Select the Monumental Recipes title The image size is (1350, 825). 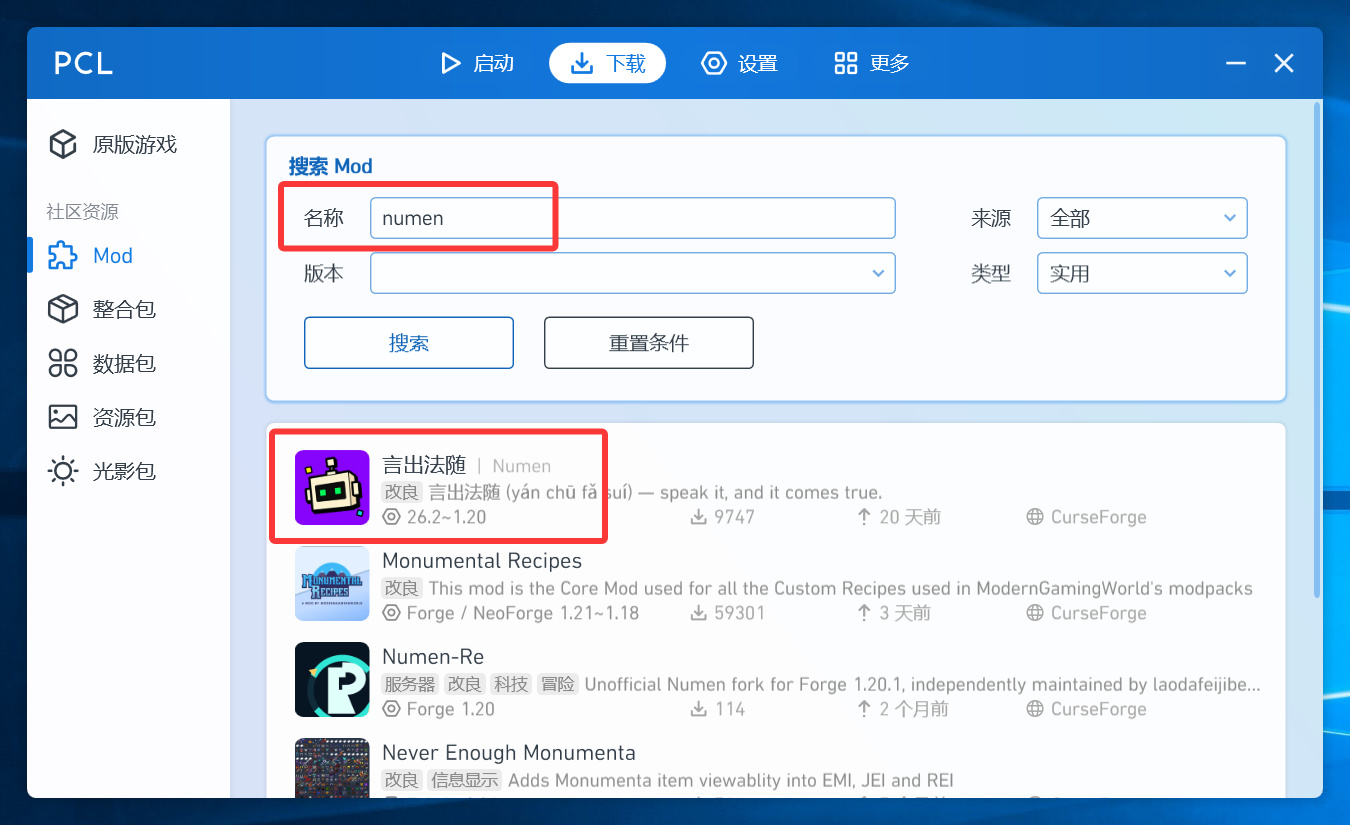point(482,561)
